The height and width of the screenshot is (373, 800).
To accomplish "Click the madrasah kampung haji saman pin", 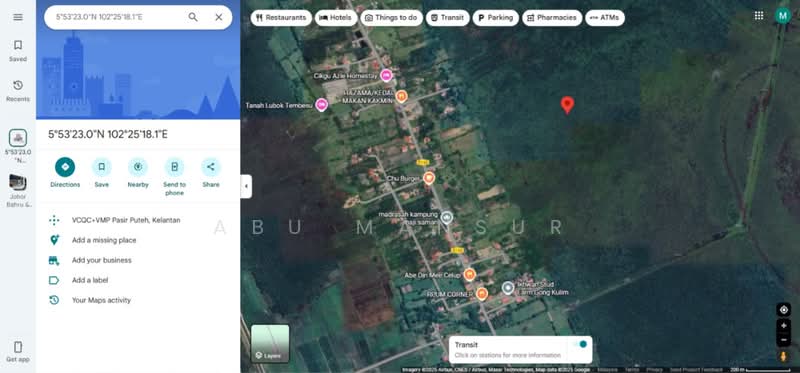I will pyautogui.click(x=446, y=218).
